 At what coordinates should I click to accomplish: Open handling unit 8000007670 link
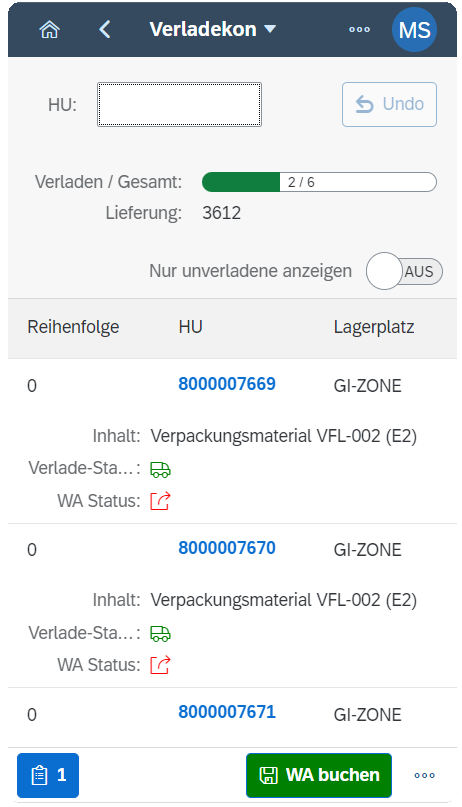click(227, 548)
